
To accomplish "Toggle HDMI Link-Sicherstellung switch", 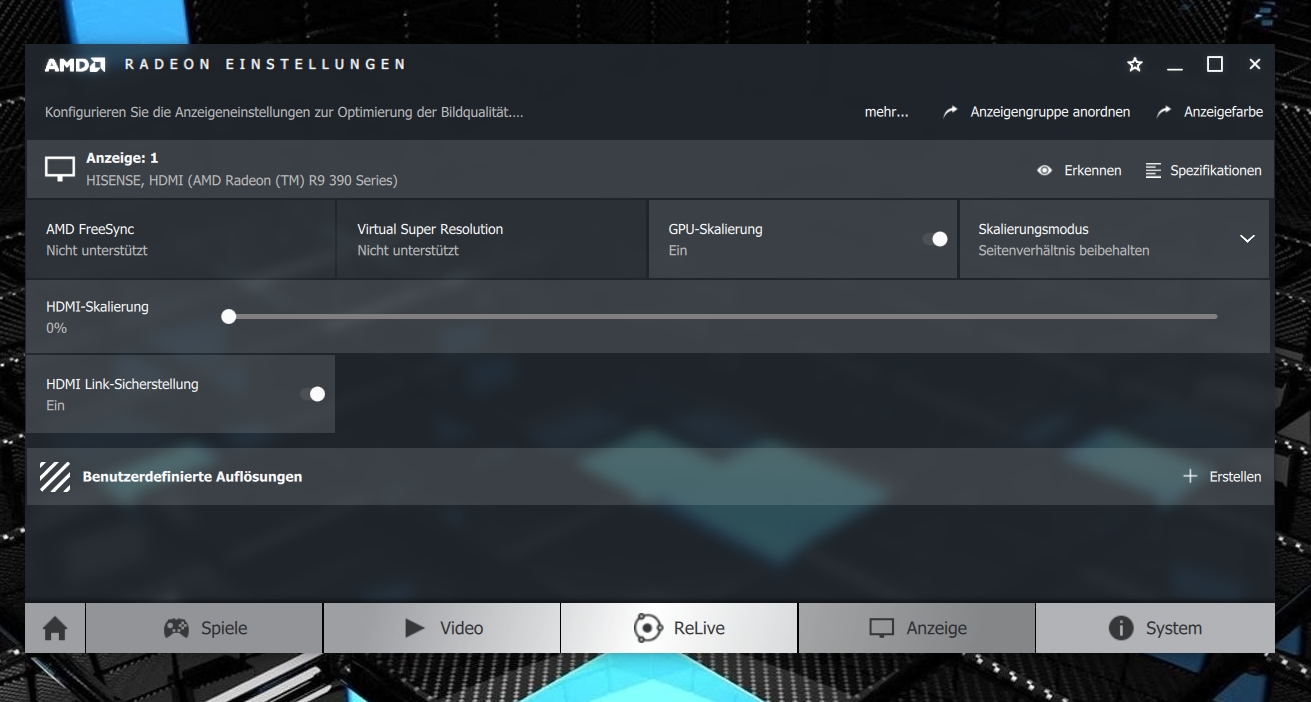I will click(313, 394).
